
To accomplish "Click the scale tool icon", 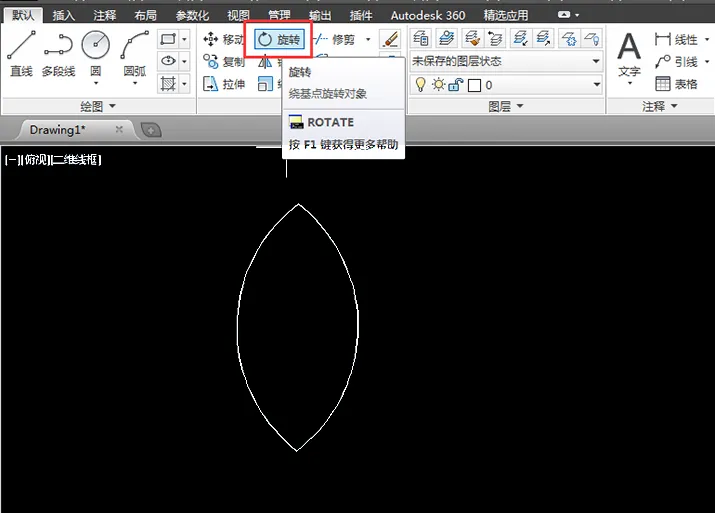I will [x=265, y=84].
